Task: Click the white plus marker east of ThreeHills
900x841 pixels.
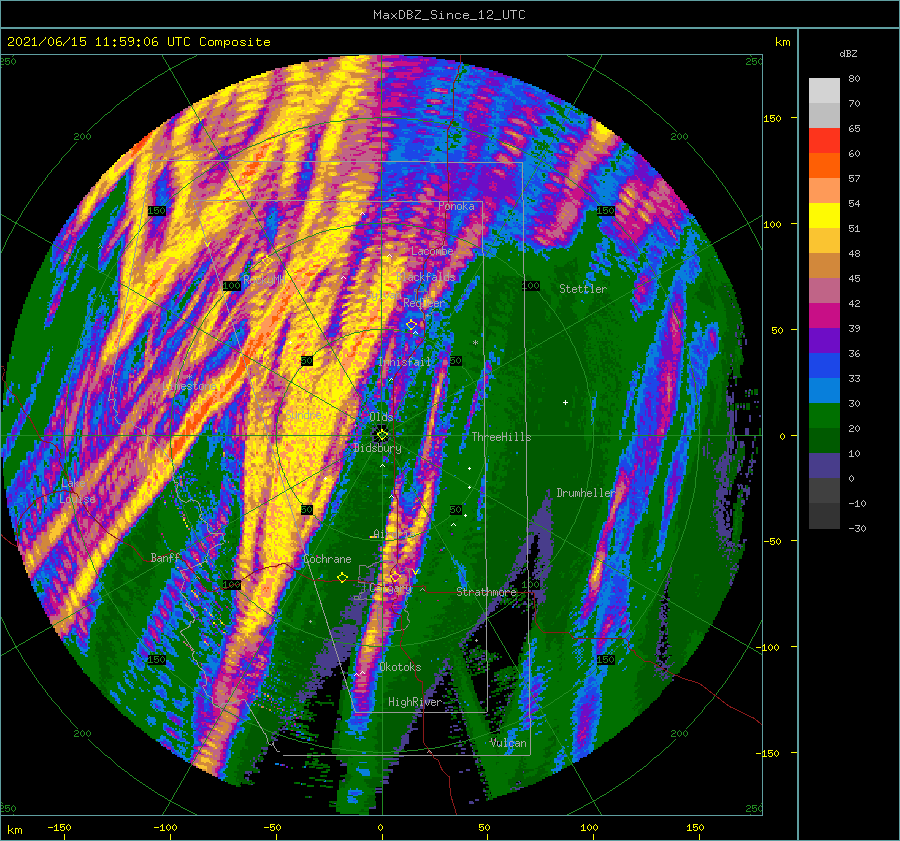Action: click(x=565, y=402)
